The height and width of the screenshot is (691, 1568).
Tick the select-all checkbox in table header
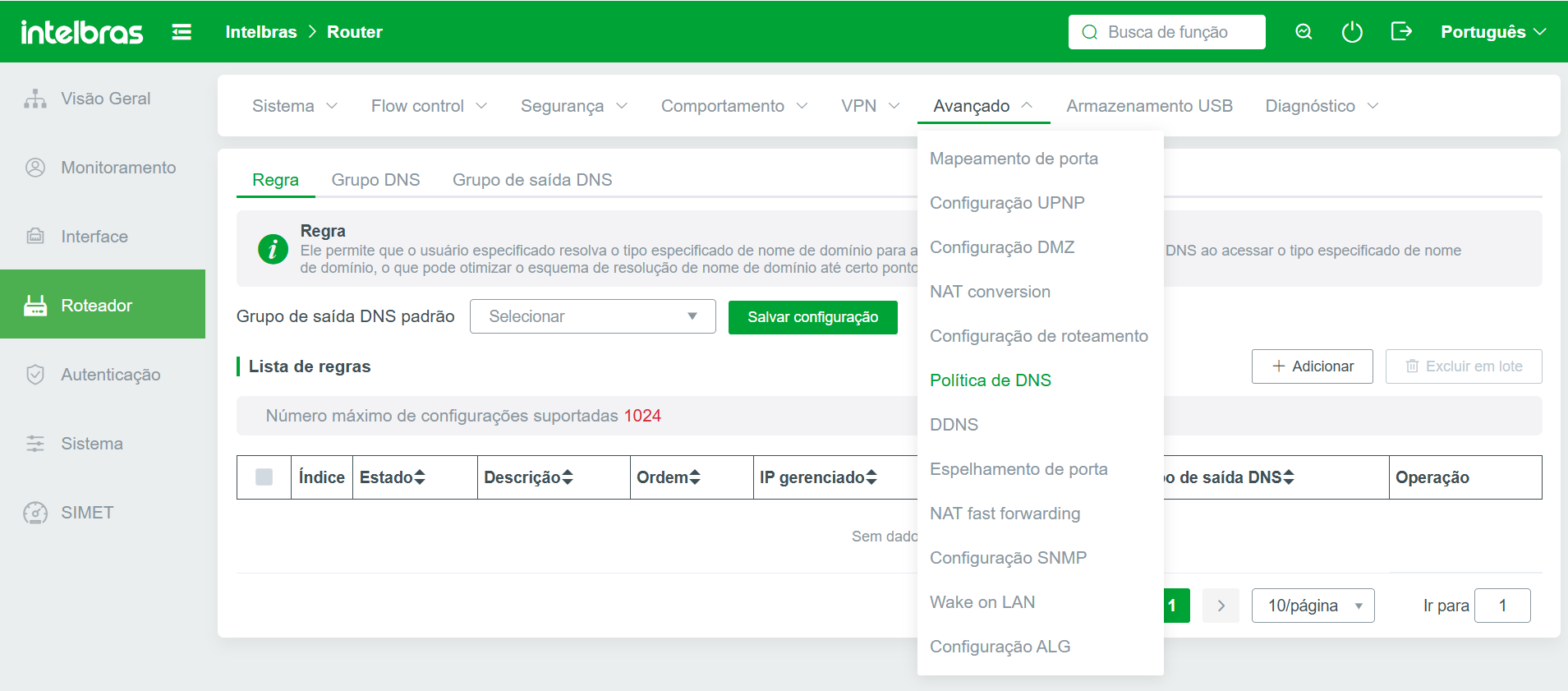[x=264, y=477]
